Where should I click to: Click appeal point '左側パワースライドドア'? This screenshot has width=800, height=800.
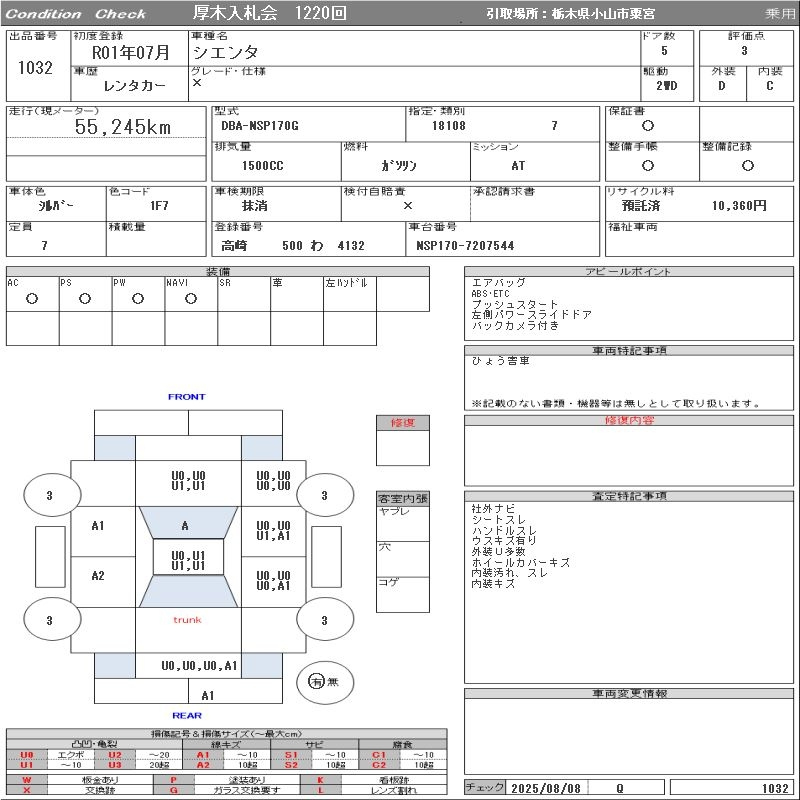pyautogui.click(x=532, y=315)
